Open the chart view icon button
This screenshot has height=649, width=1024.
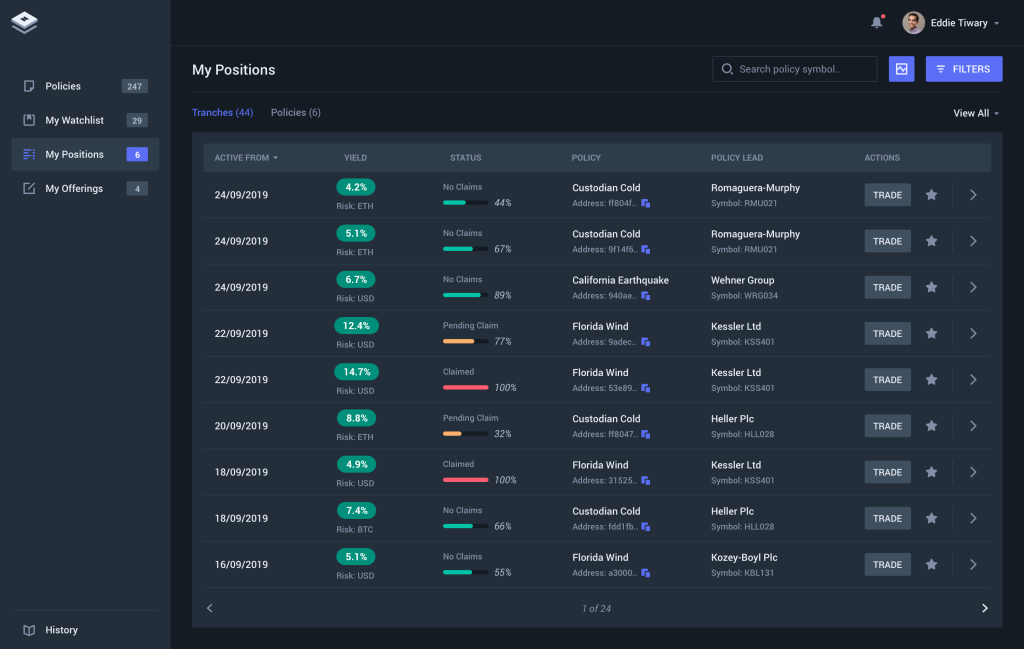tap(901, 69)
